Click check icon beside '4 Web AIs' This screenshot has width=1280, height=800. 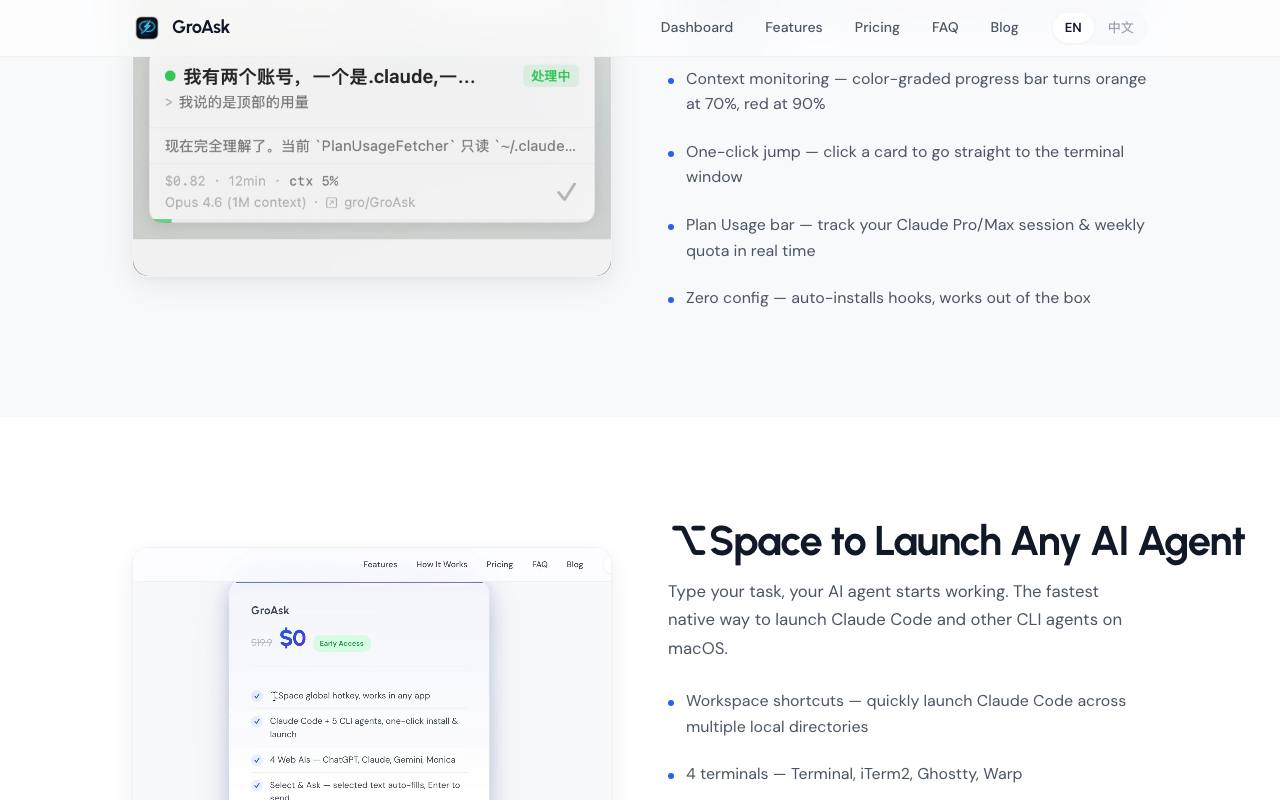[x=257, y=760]
